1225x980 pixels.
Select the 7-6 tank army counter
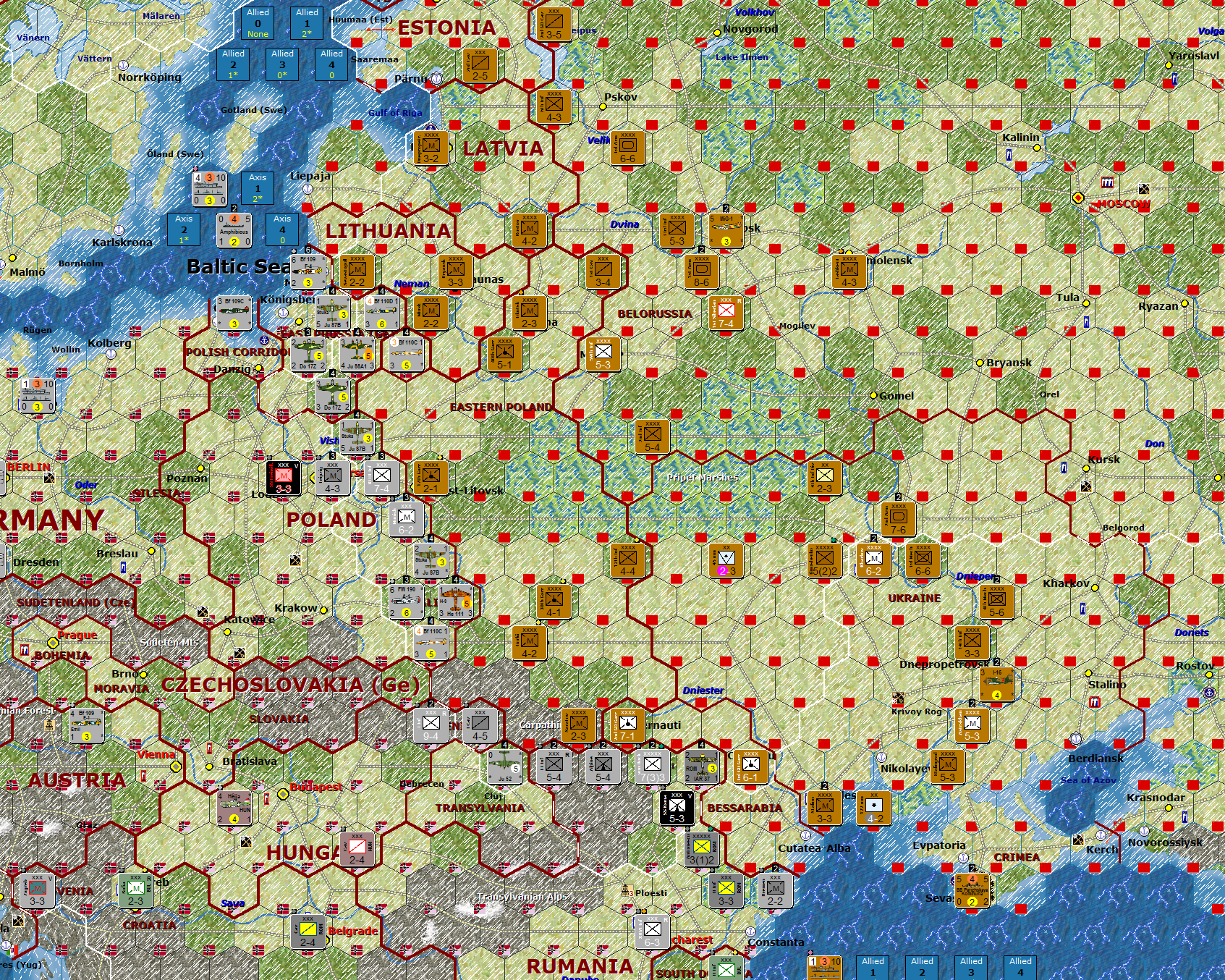tap(898, 519)
